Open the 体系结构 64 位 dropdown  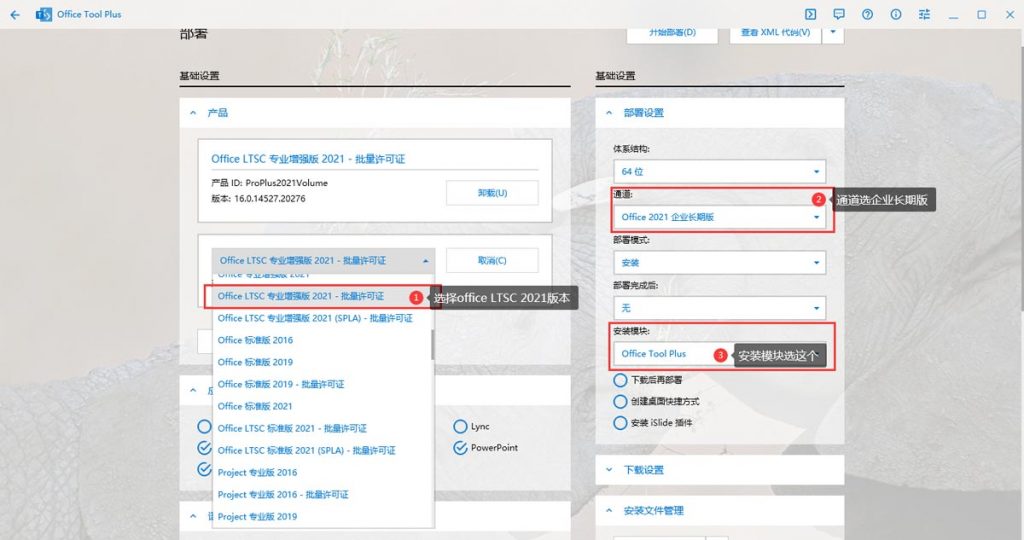pyautogui.click(x=720, y=171)
